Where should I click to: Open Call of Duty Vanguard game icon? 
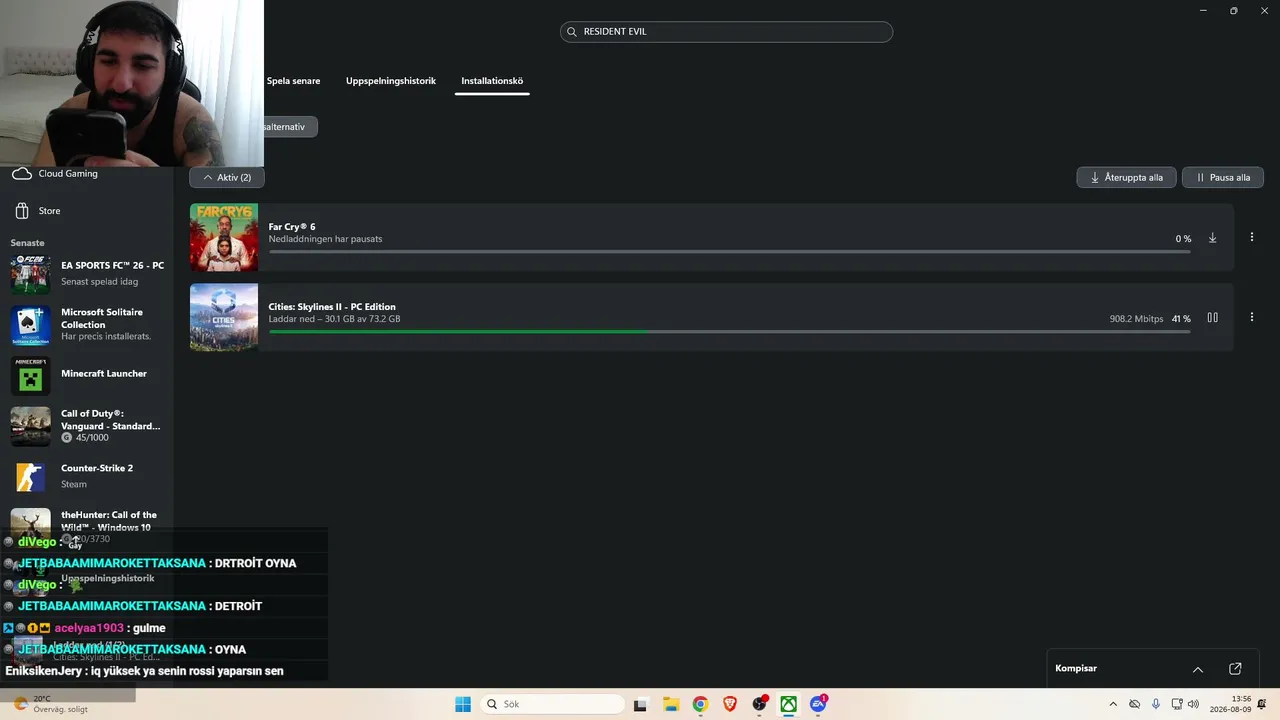click(x=30, y=426)
